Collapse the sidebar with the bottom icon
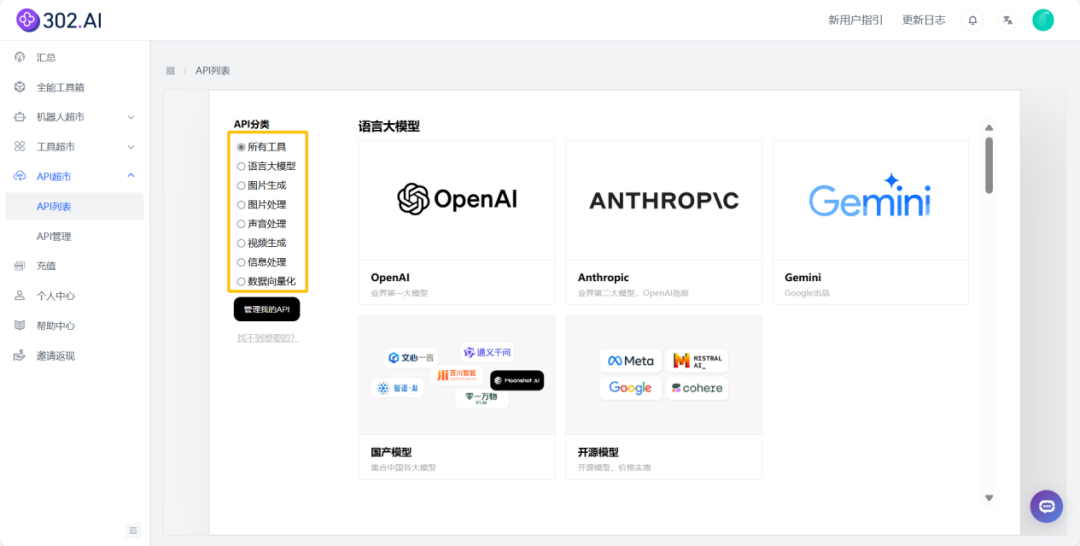The height and width of the screenshot is (546, 1080). pyautogui.click(x=134, y=529)
